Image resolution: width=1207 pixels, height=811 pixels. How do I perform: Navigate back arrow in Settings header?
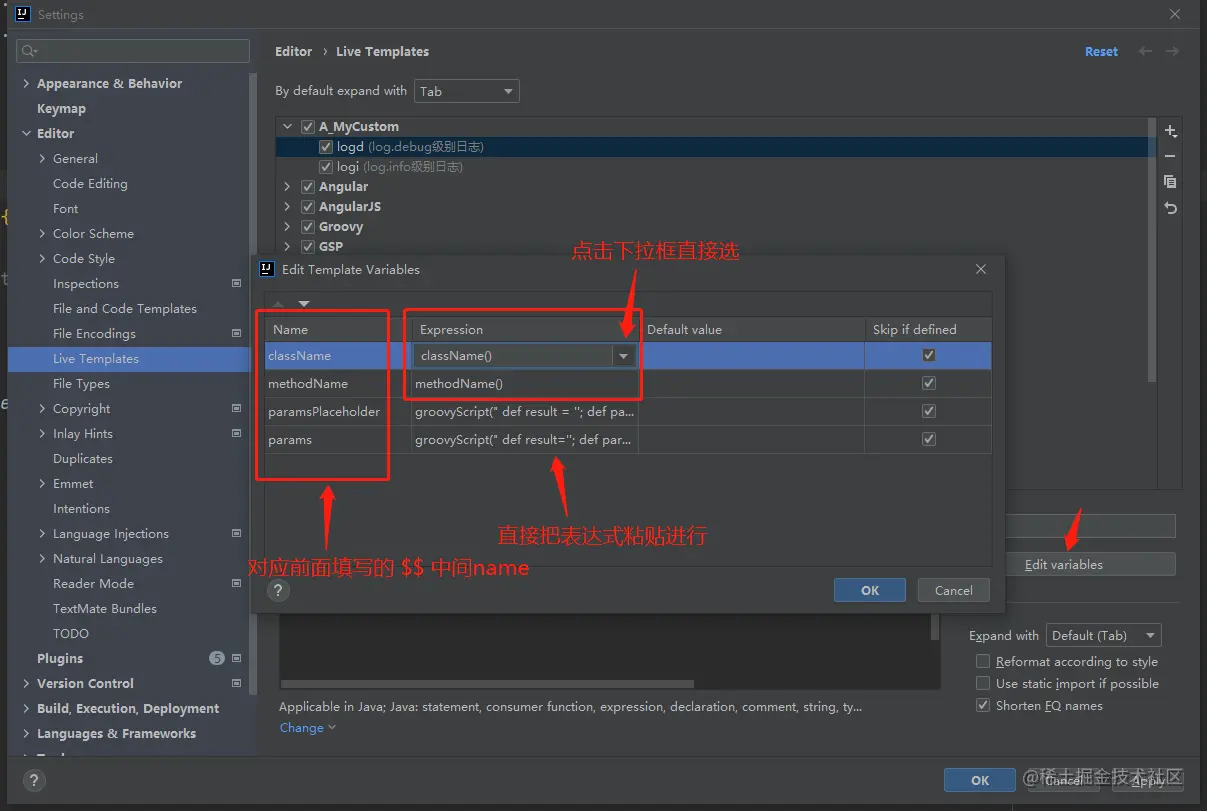1146,51
